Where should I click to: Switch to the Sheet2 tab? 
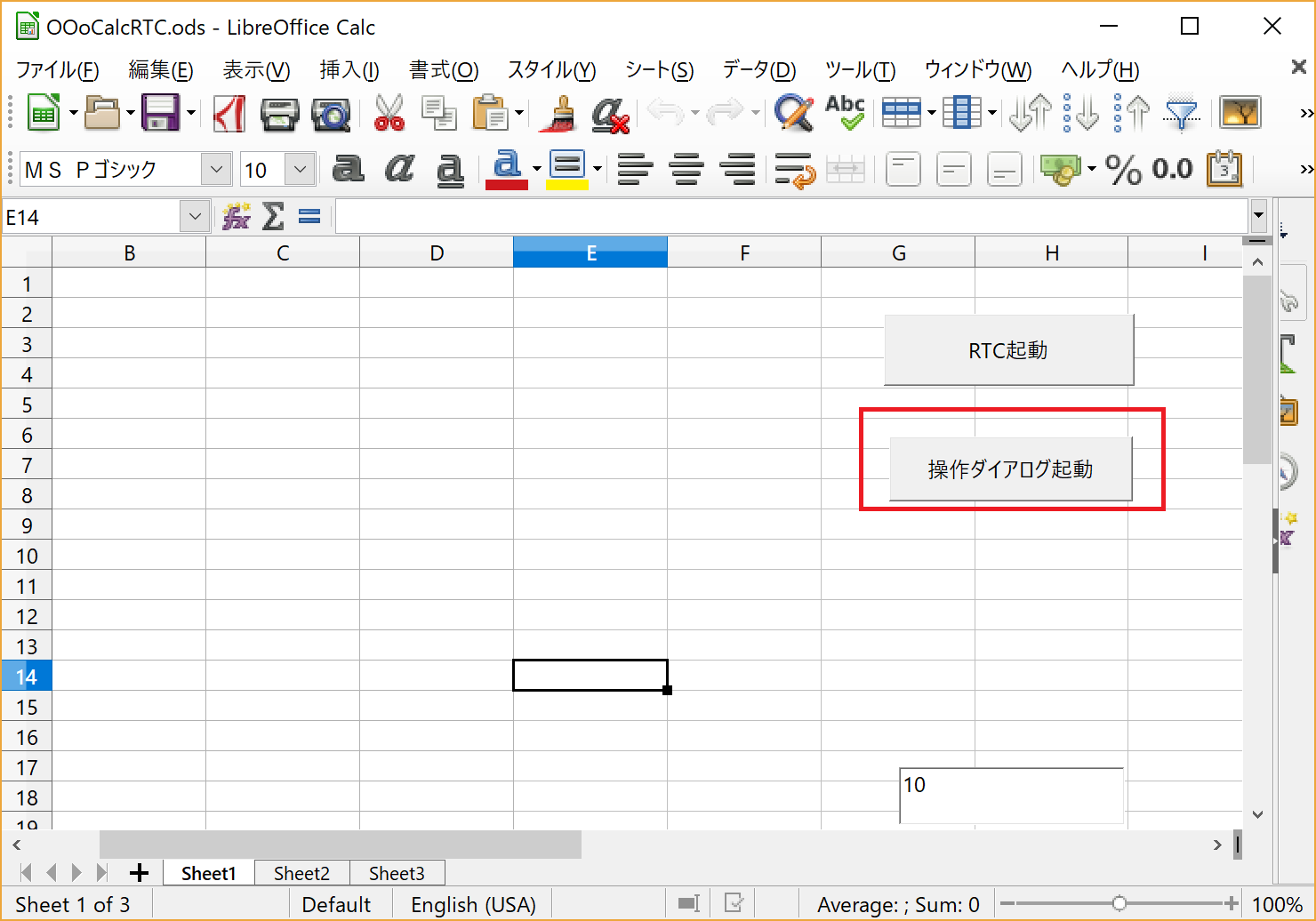point(301,873)
